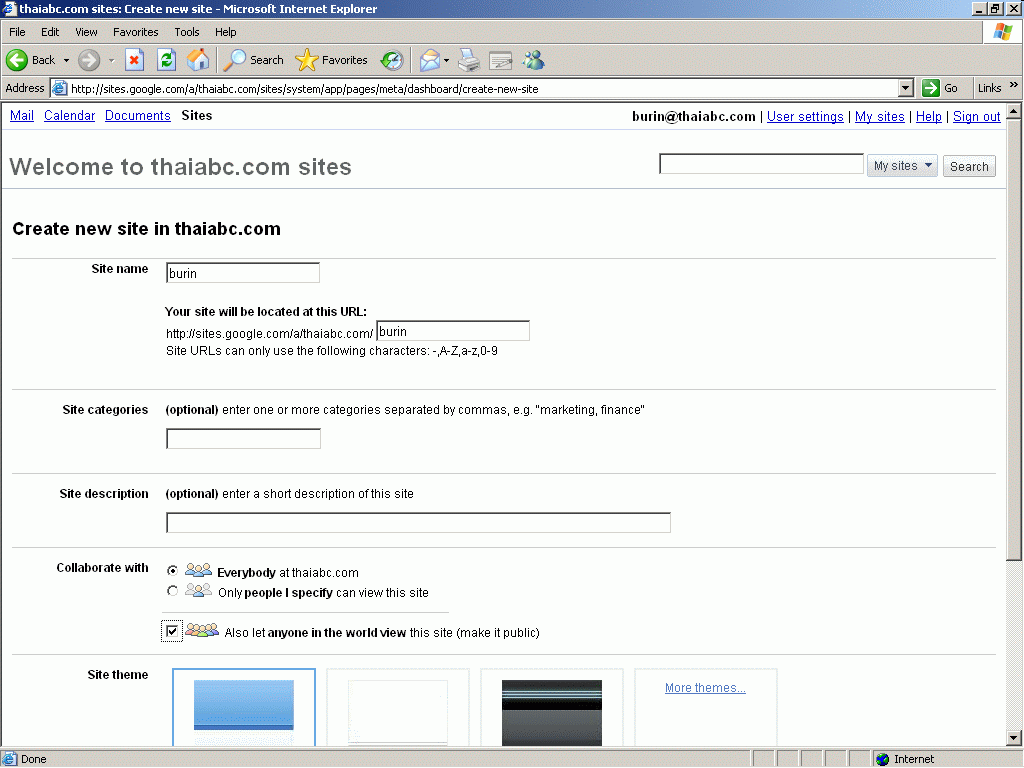Click the Sign out link
1024x768 pixels.
click(x=976, y=117)
